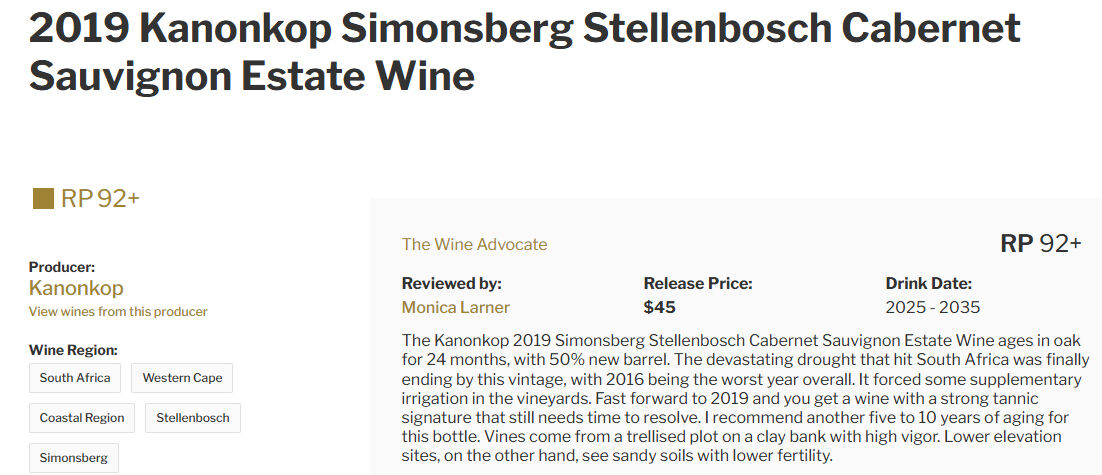Open The Wine Advocate link
1102x475 pixels.
click(x=475, y=244)
